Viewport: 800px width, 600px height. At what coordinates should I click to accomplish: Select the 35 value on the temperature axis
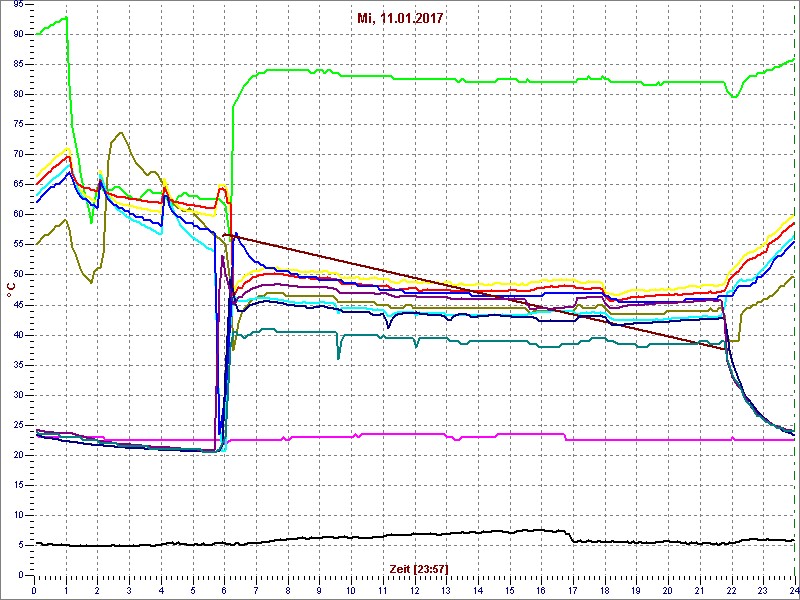[x=18, y=365]
